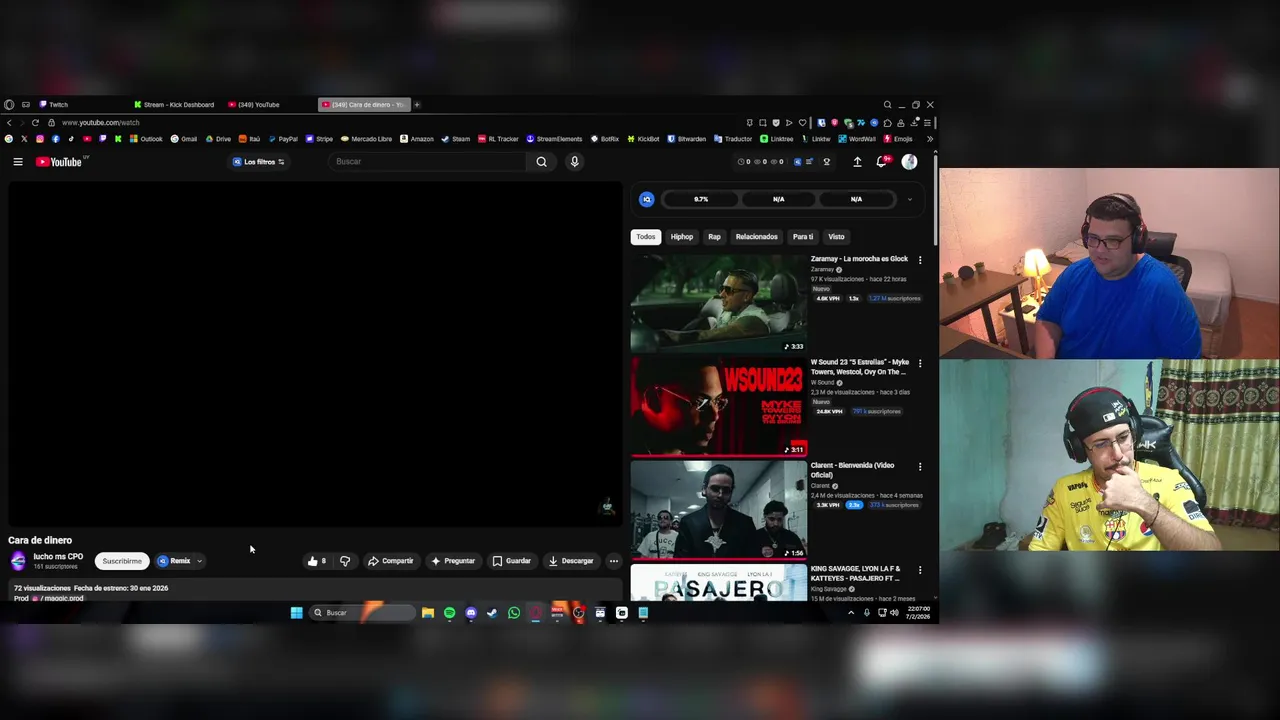Open the YouTube hamburger guide menu
Image resolution: width=1280 pixels, height=720 pixels.
pos(17,162)
